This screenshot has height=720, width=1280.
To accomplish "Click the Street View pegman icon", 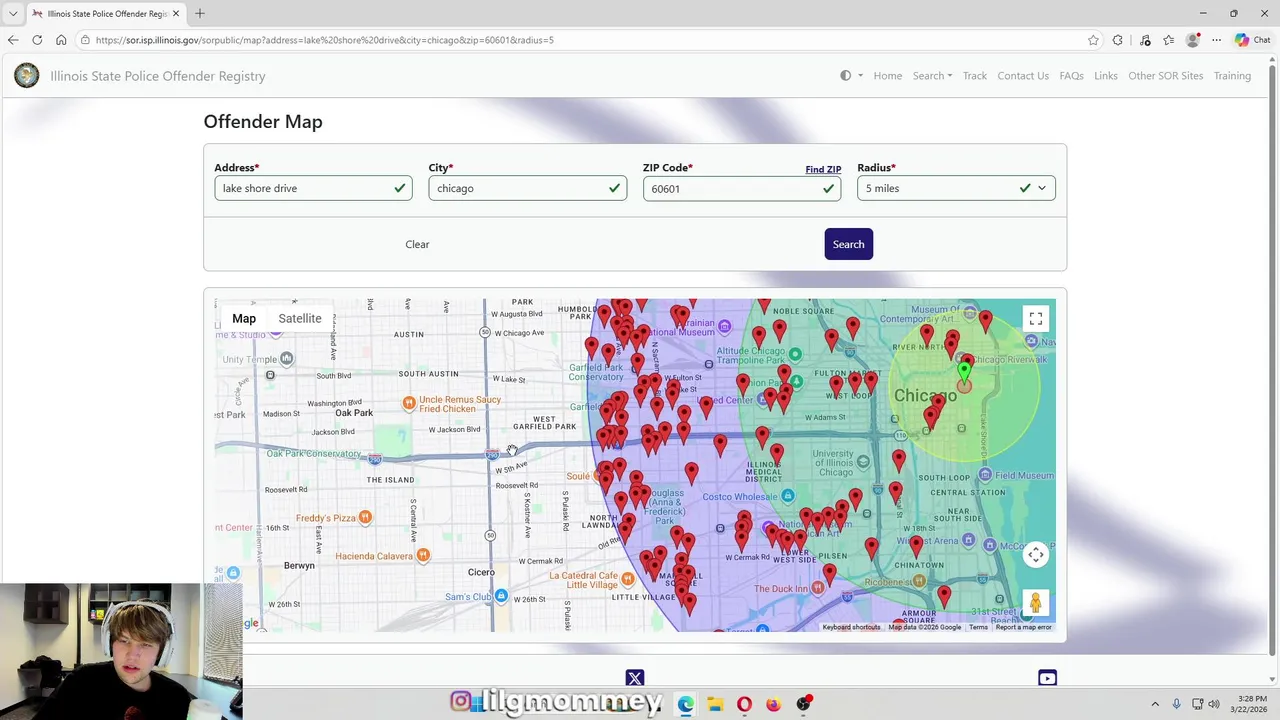I will [1036, 603].
